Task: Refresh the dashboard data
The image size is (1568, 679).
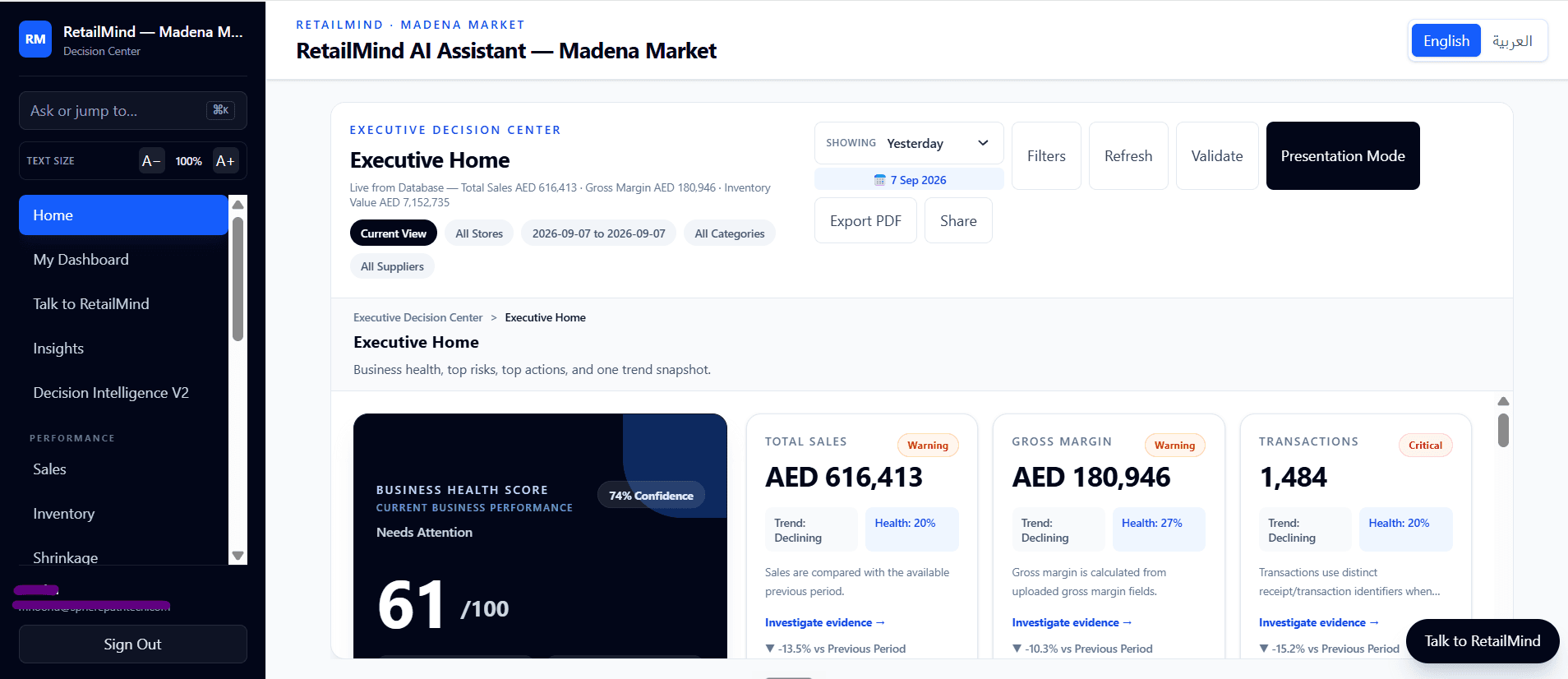Action: click(x=1128, y=156)
